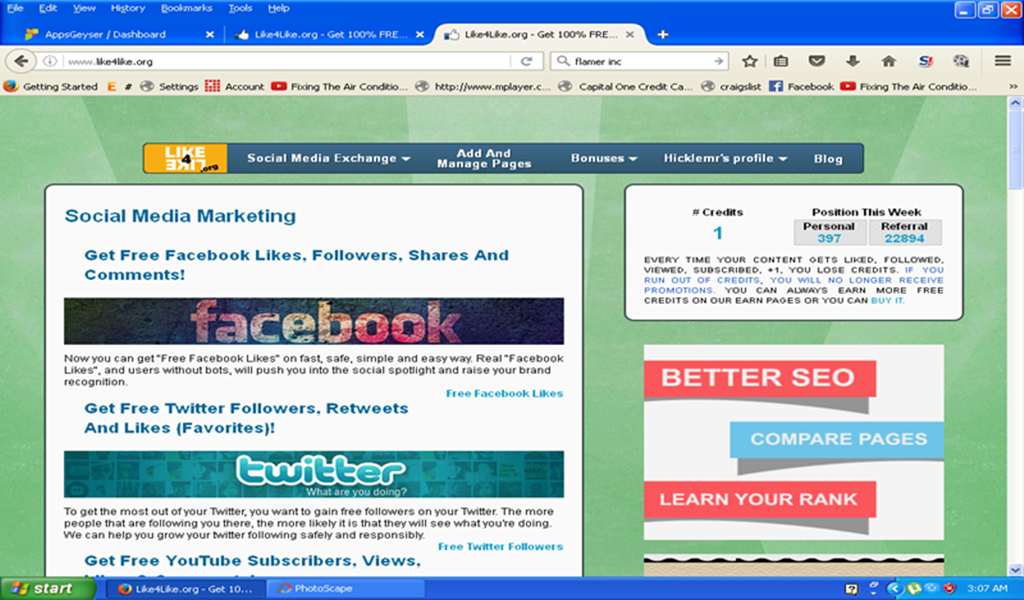Open the File menu
This screenshot has width=1024, height=600.
(14, 8)
